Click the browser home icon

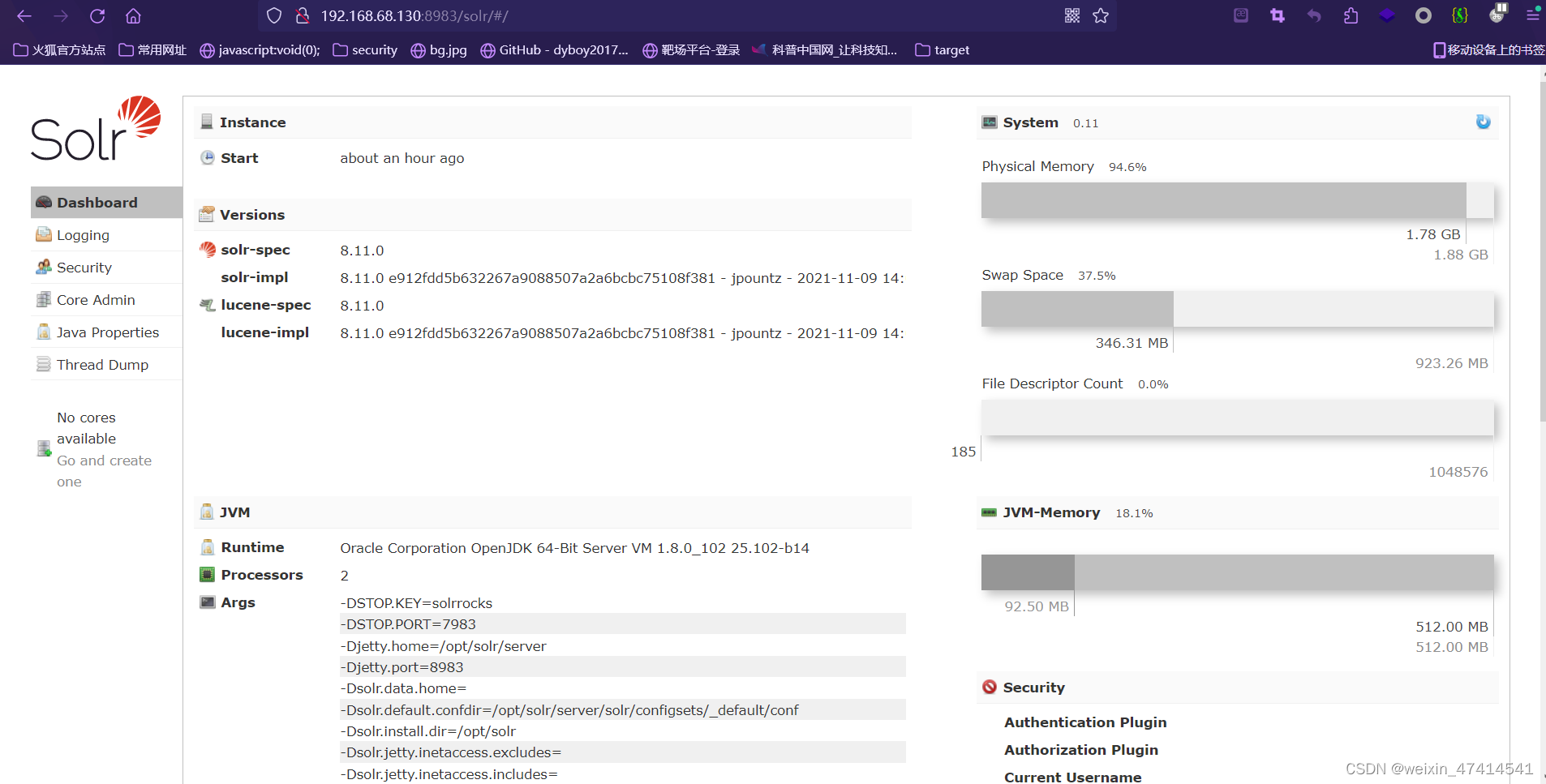click(134, 15)
